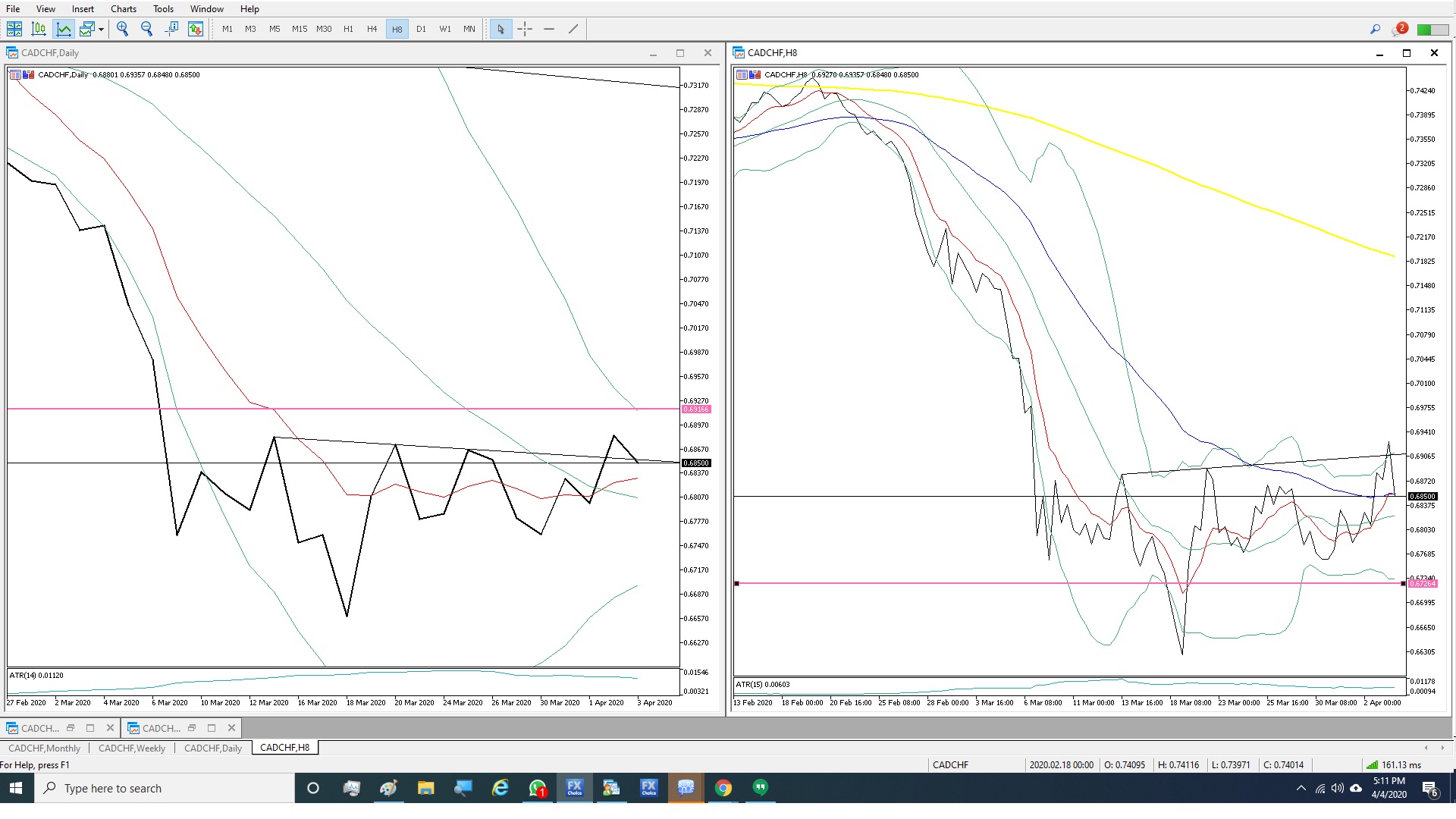
Task: Open the View menu
Action: (x=45, y=9)
